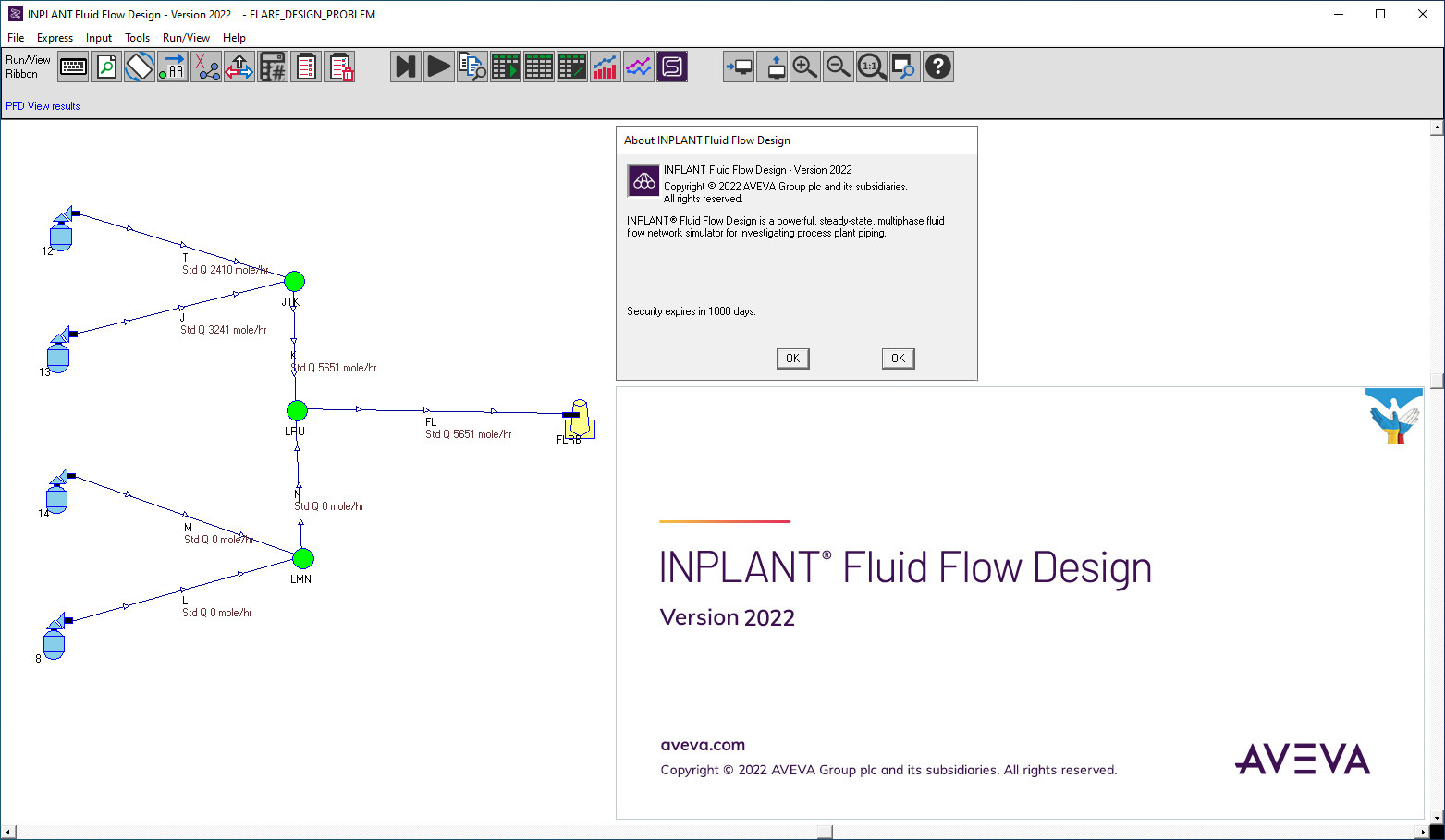Click the Std Q 3241 mole/hr label
The height and width of the screenshot is (840, 1445).
click(224, 330)
